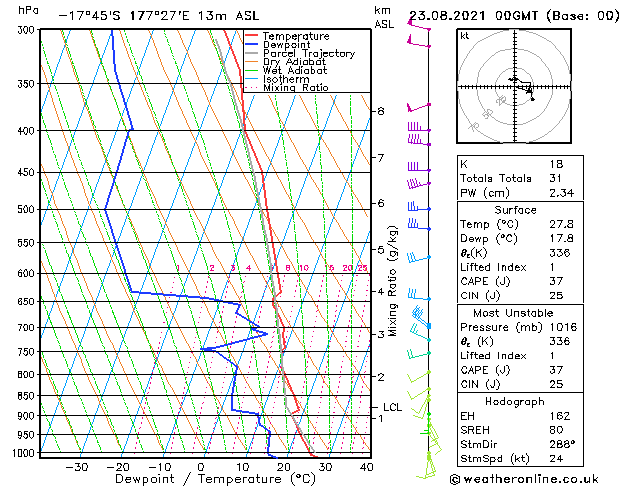Click the SREH value 80

click(x=556, y=430)
